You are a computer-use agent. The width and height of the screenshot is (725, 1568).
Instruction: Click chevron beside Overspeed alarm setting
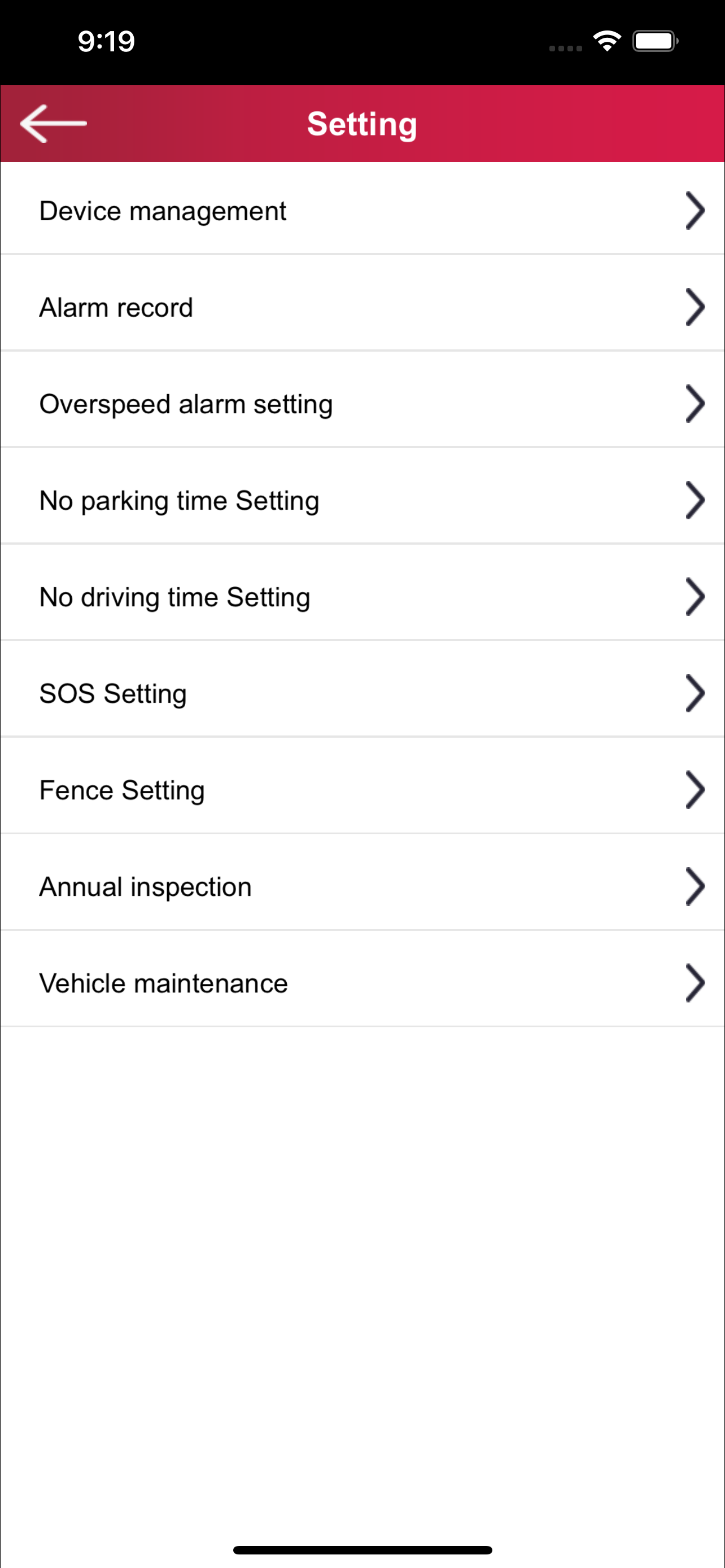(x=695, y=404)
